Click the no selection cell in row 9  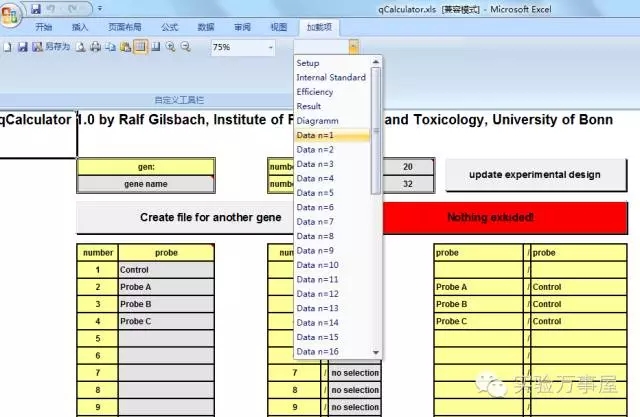point(355,407)
